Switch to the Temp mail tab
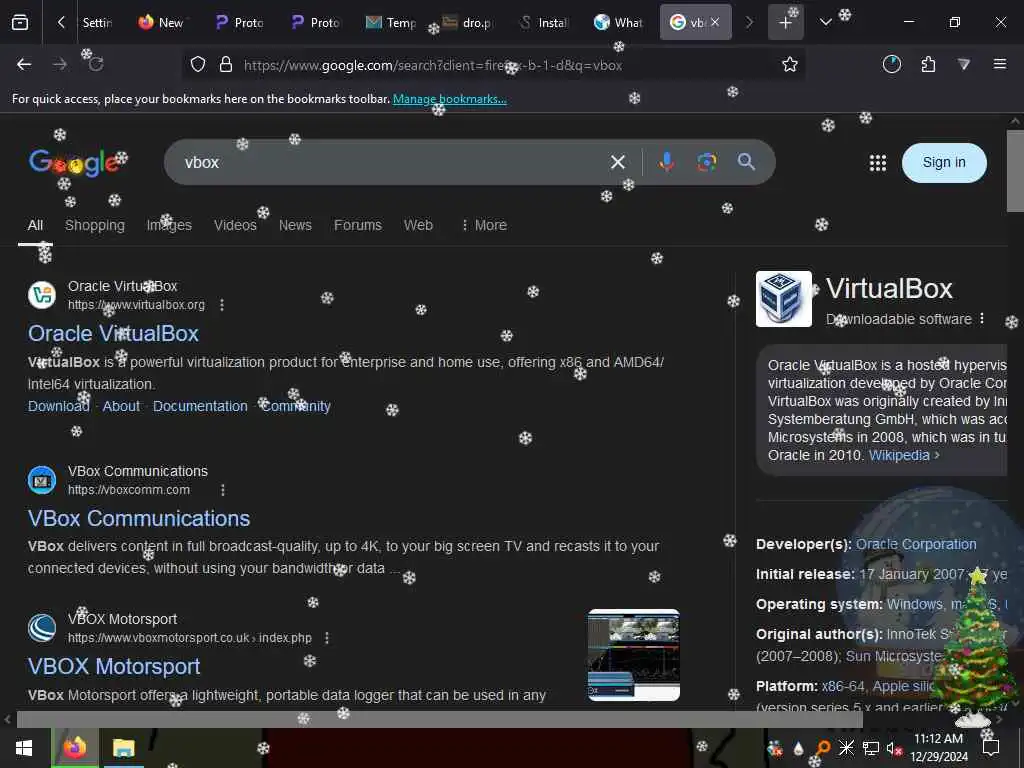The image size is (1024, 768). (x=391, y=23)
